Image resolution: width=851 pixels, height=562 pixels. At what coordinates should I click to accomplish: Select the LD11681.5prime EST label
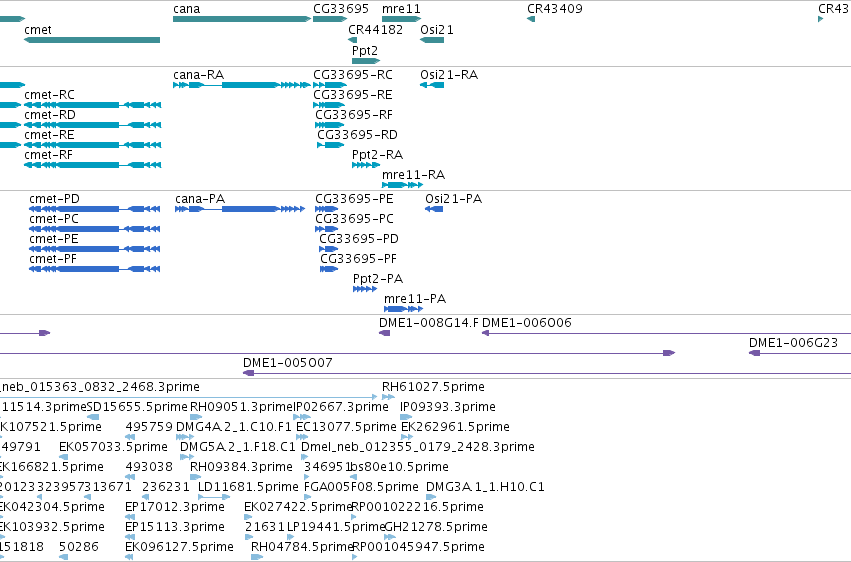(x=248, y=488)
